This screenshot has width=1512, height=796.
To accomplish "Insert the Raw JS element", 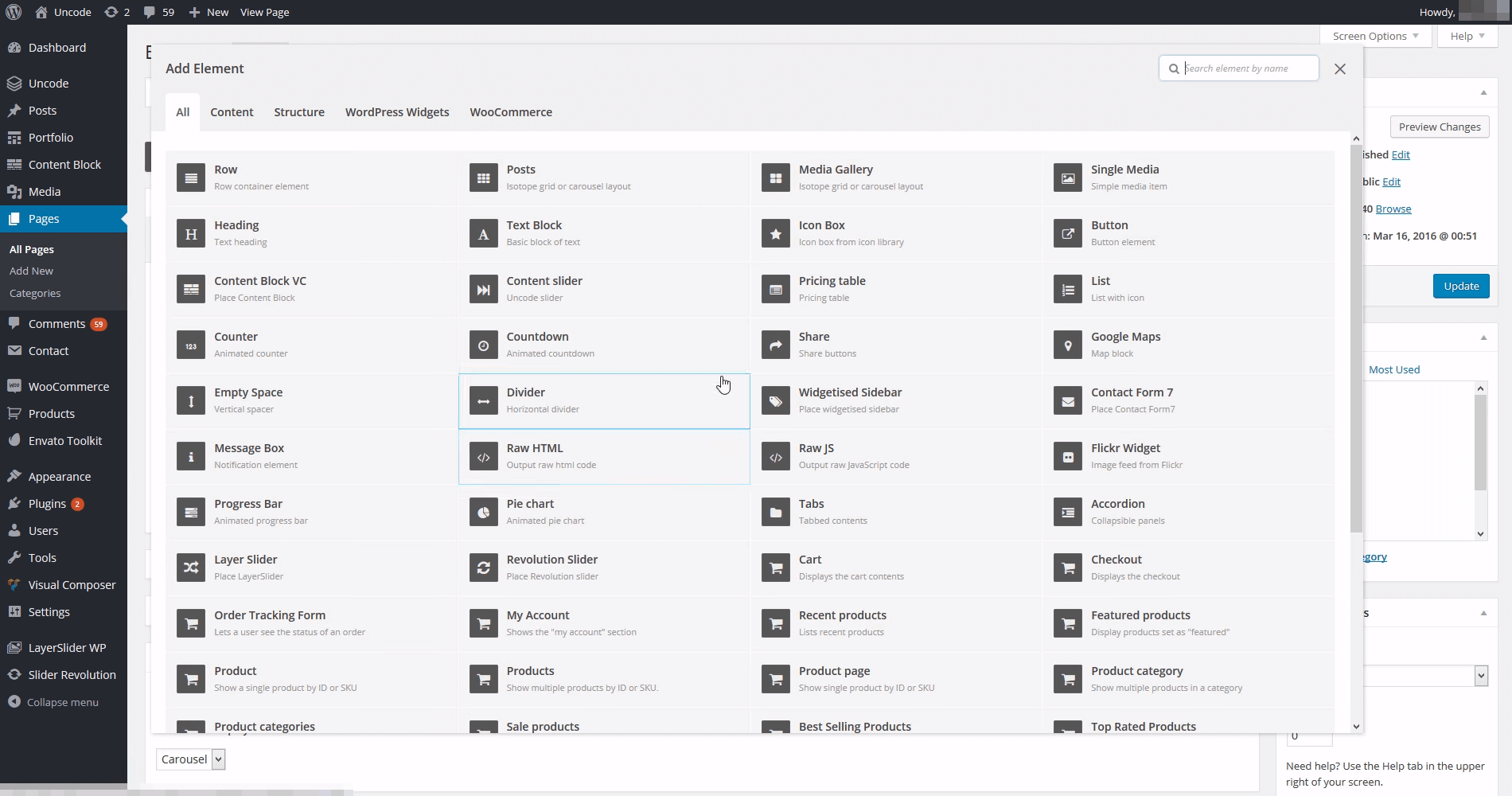I will pos(896,457).
